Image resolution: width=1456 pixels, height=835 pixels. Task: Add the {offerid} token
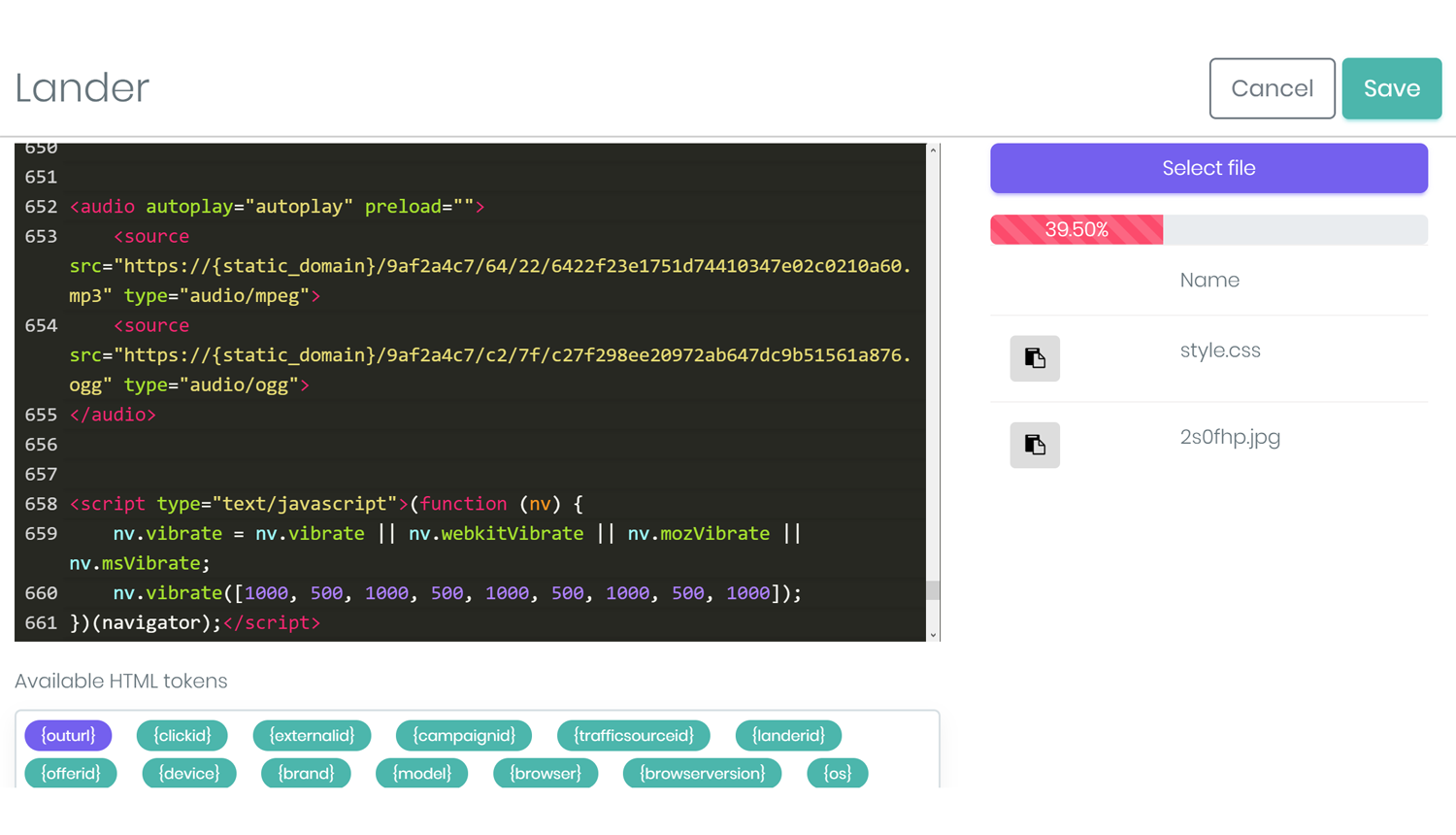[71, 773]
